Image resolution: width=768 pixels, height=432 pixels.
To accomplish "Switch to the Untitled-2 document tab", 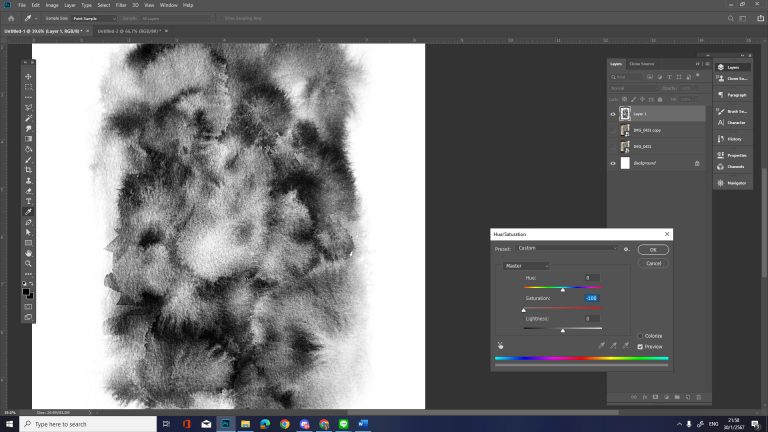I will coord(130,31).
